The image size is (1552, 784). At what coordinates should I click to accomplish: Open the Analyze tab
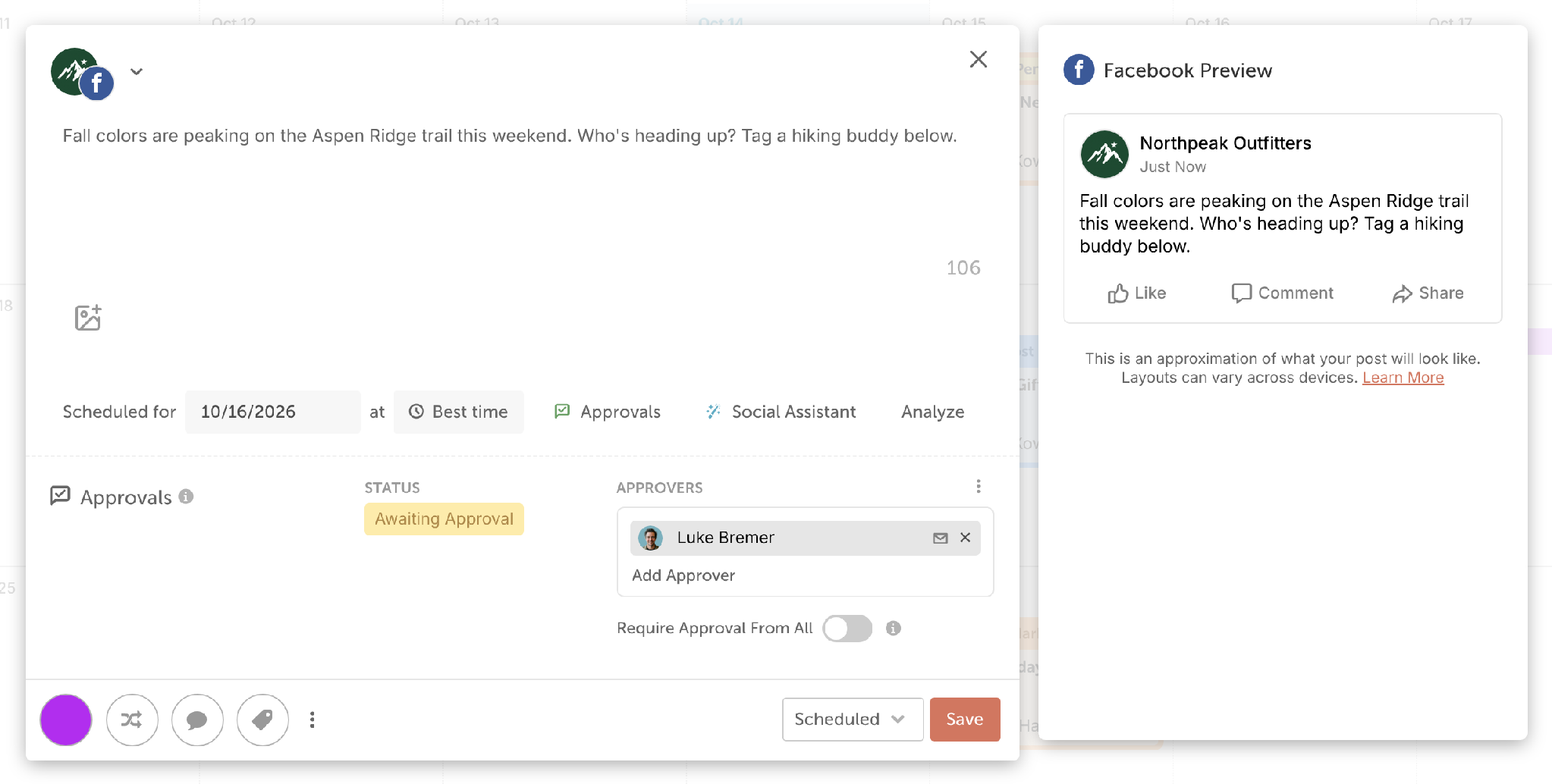[x=932, y=412]
